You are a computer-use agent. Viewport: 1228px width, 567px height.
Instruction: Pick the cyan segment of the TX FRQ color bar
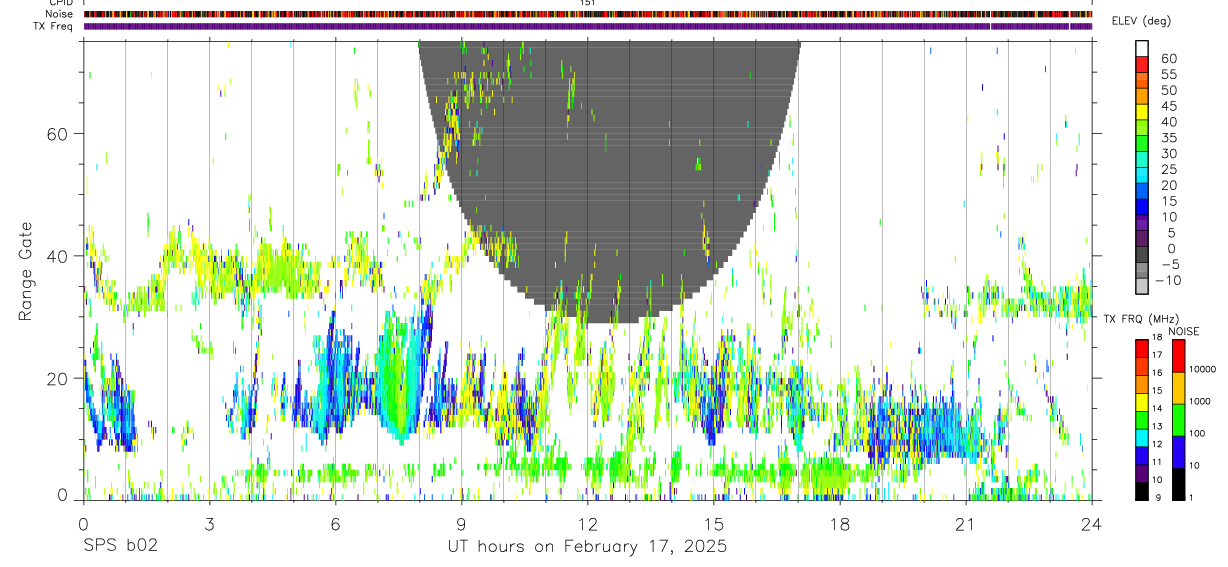[x=1142, y=438]
